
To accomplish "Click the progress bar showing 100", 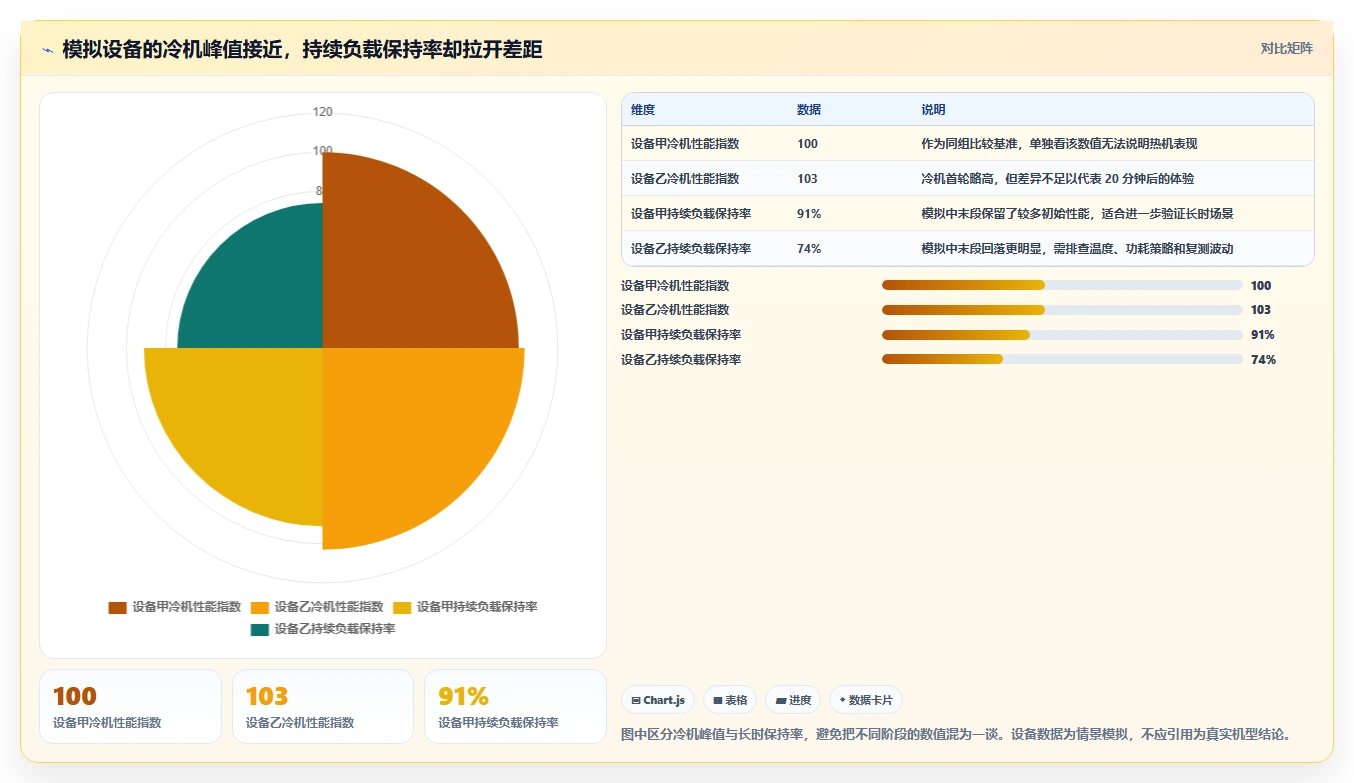I will pos(1062,286).
